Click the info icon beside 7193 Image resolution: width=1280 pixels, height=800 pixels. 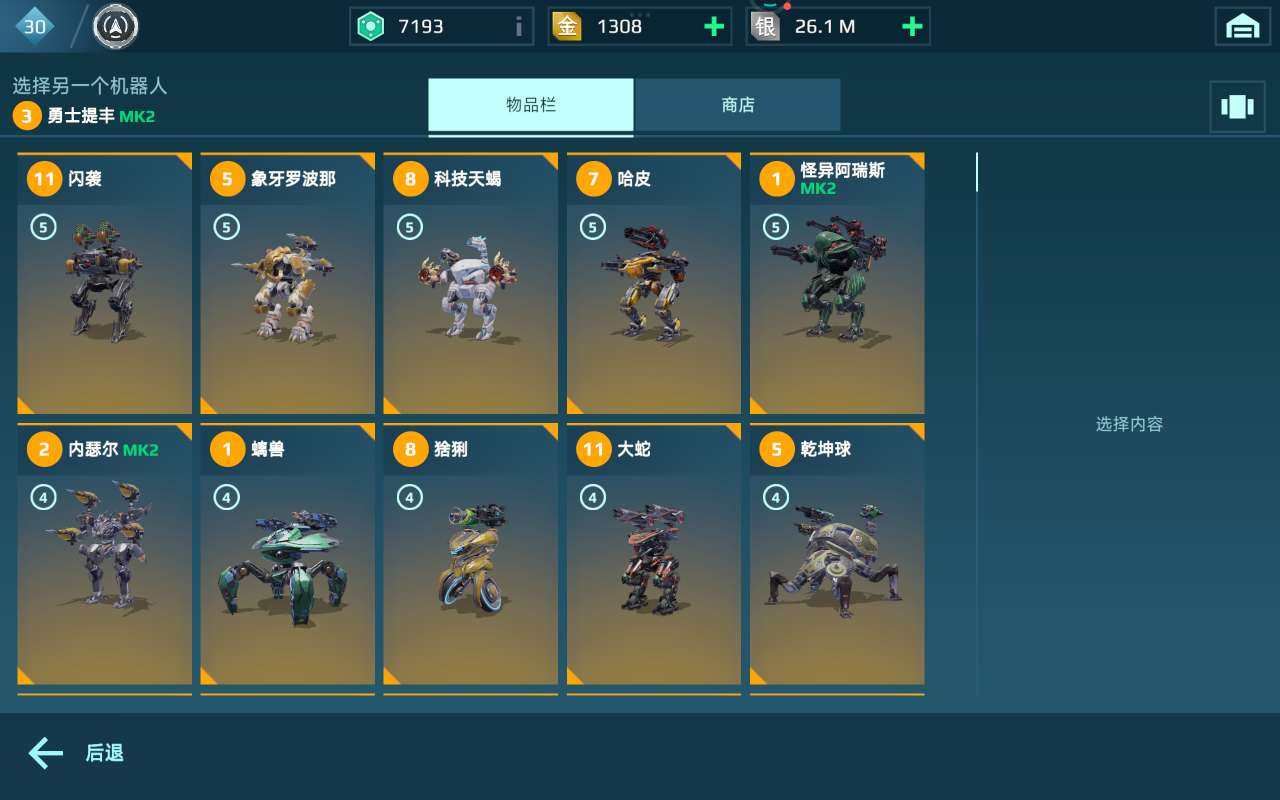[518, 27]
